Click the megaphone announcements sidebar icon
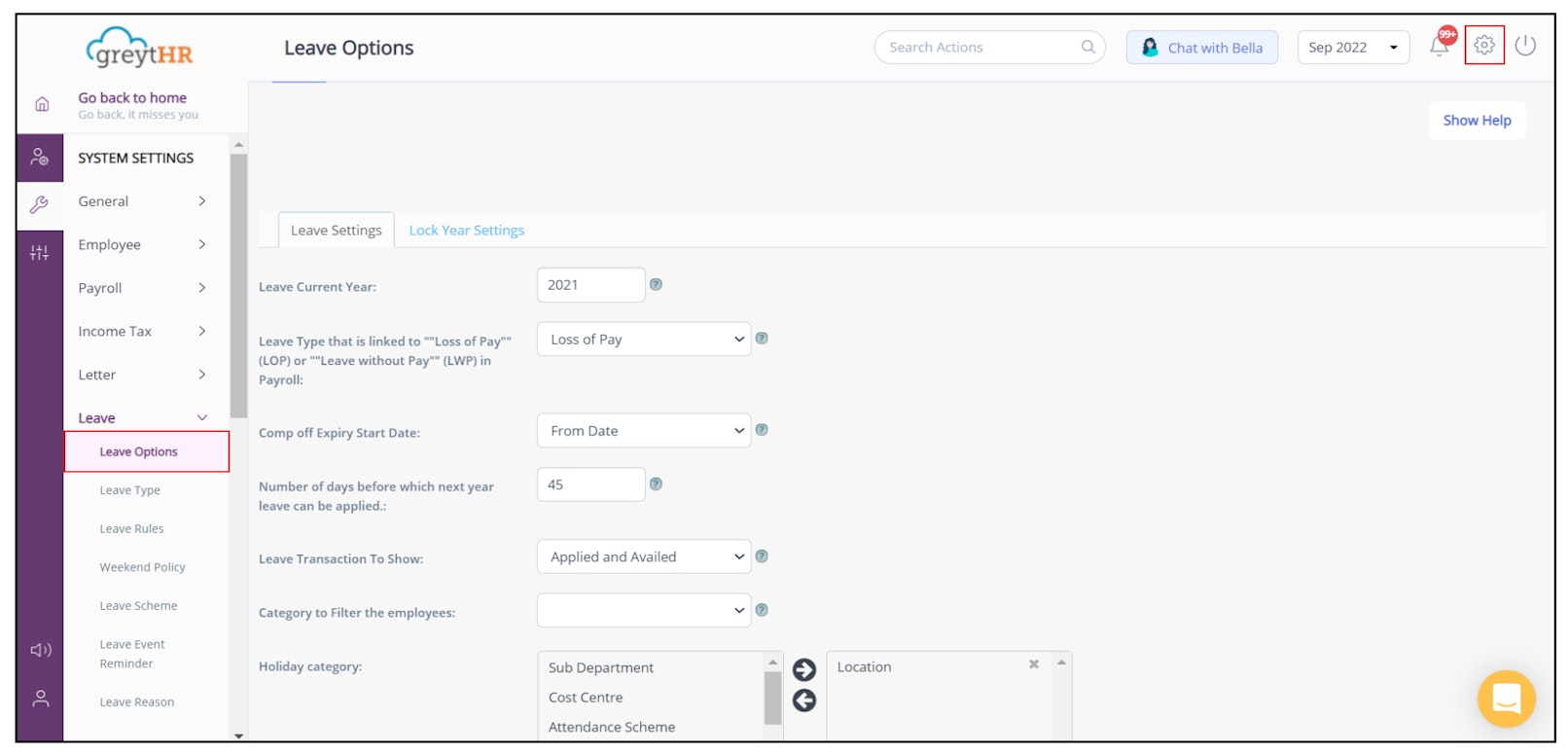Viewport: 1568px width, 753px height. [x=41, y=650]
